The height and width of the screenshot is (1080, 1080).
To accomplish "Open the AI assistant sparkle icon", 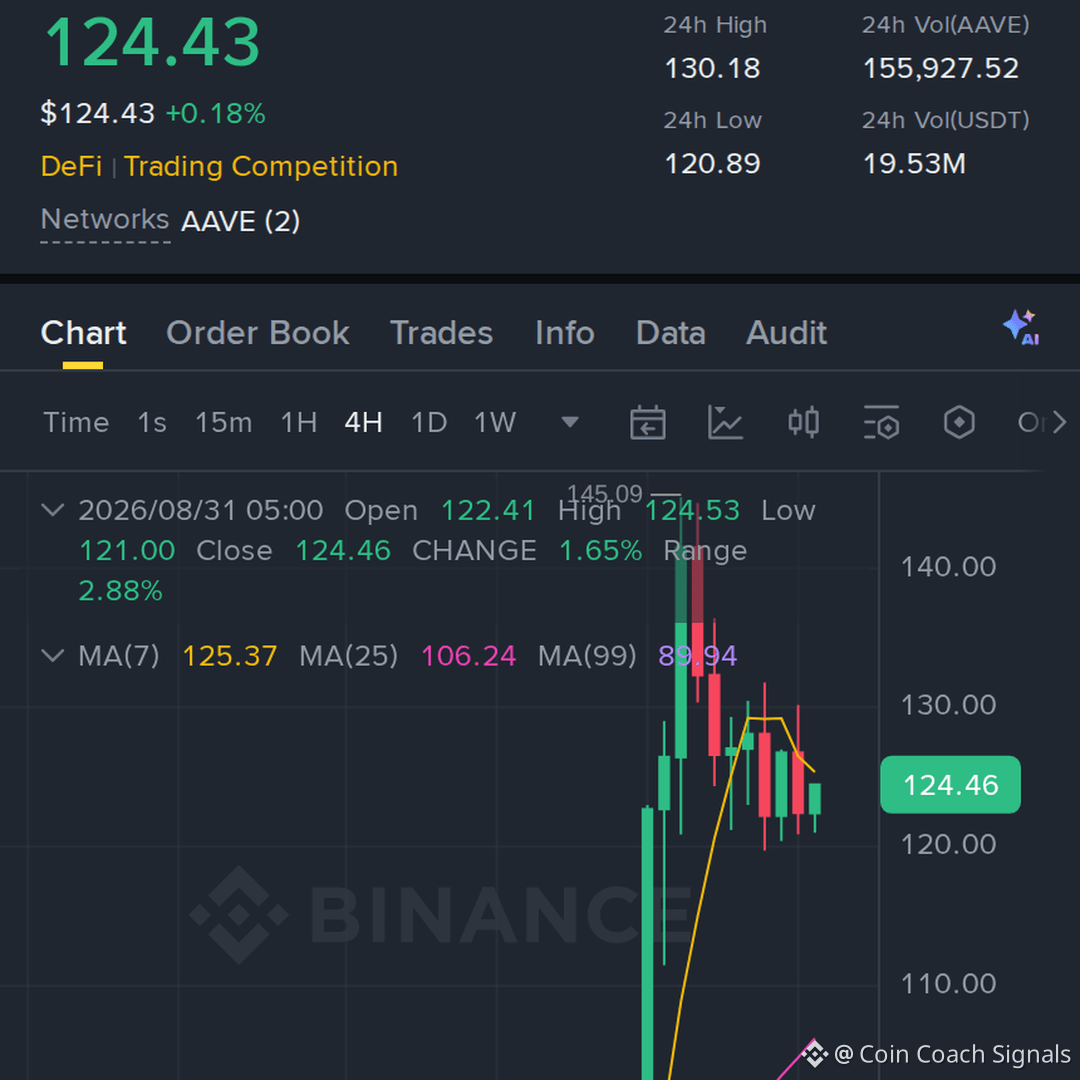I will pyautogui.click(x=1021, y=328).
